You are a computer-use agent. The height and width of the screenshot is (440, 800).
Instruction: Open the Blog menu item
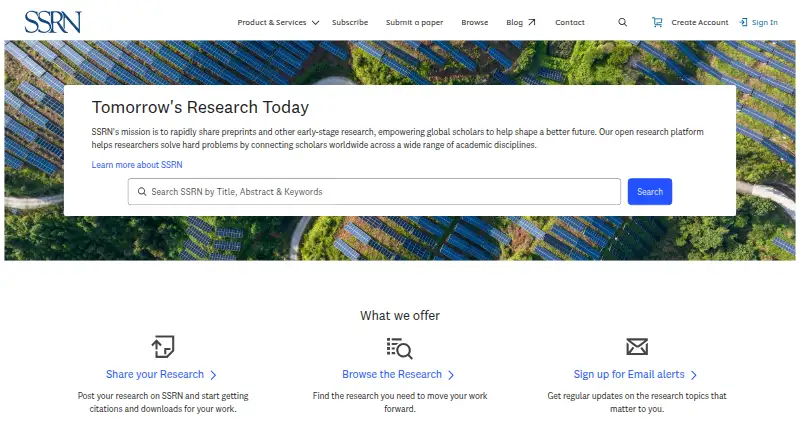[x=514, y=22]
